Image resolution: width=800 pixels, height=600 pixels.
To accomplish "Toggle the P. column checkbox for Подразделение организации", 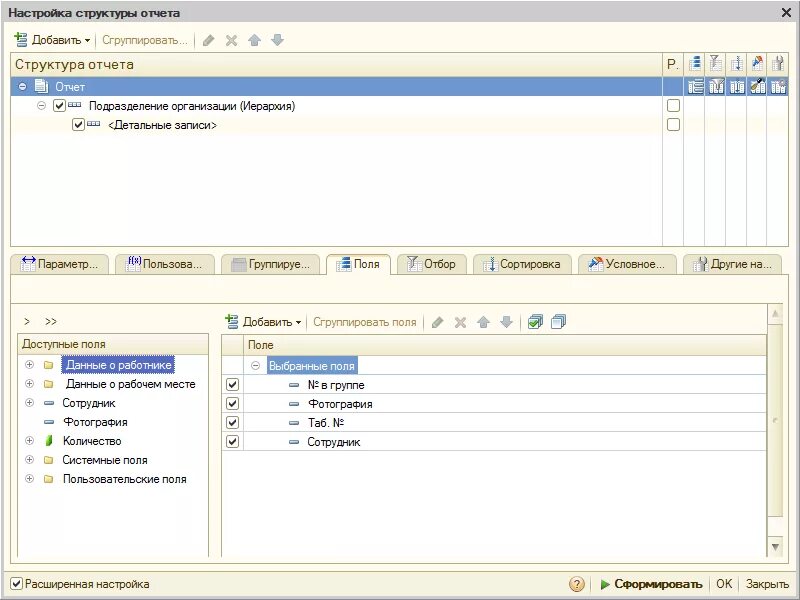I will pyautogui.click(x=673, y=106).
